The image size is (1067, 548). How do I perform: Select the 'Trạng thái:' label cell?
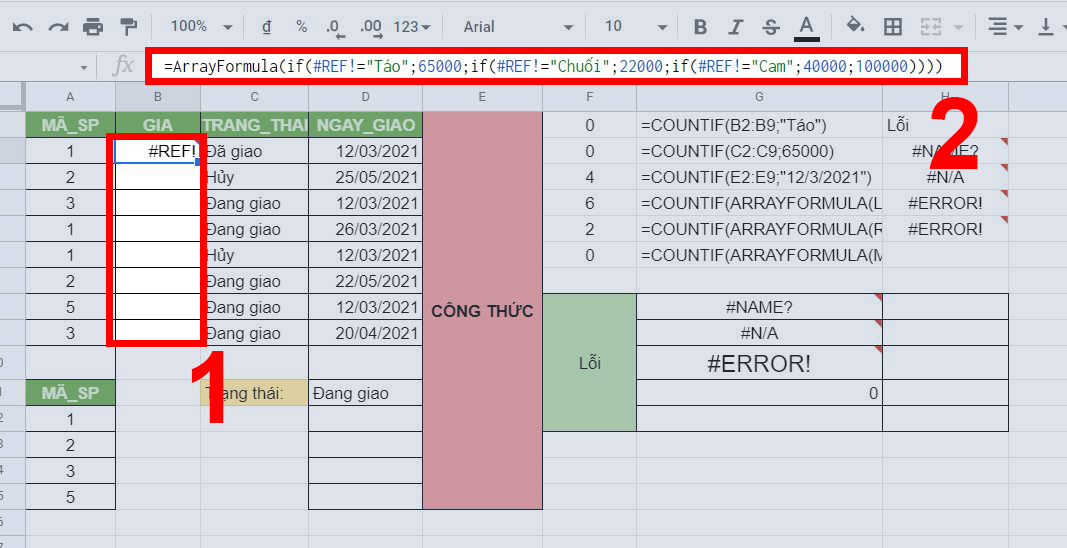pos(255,393)
